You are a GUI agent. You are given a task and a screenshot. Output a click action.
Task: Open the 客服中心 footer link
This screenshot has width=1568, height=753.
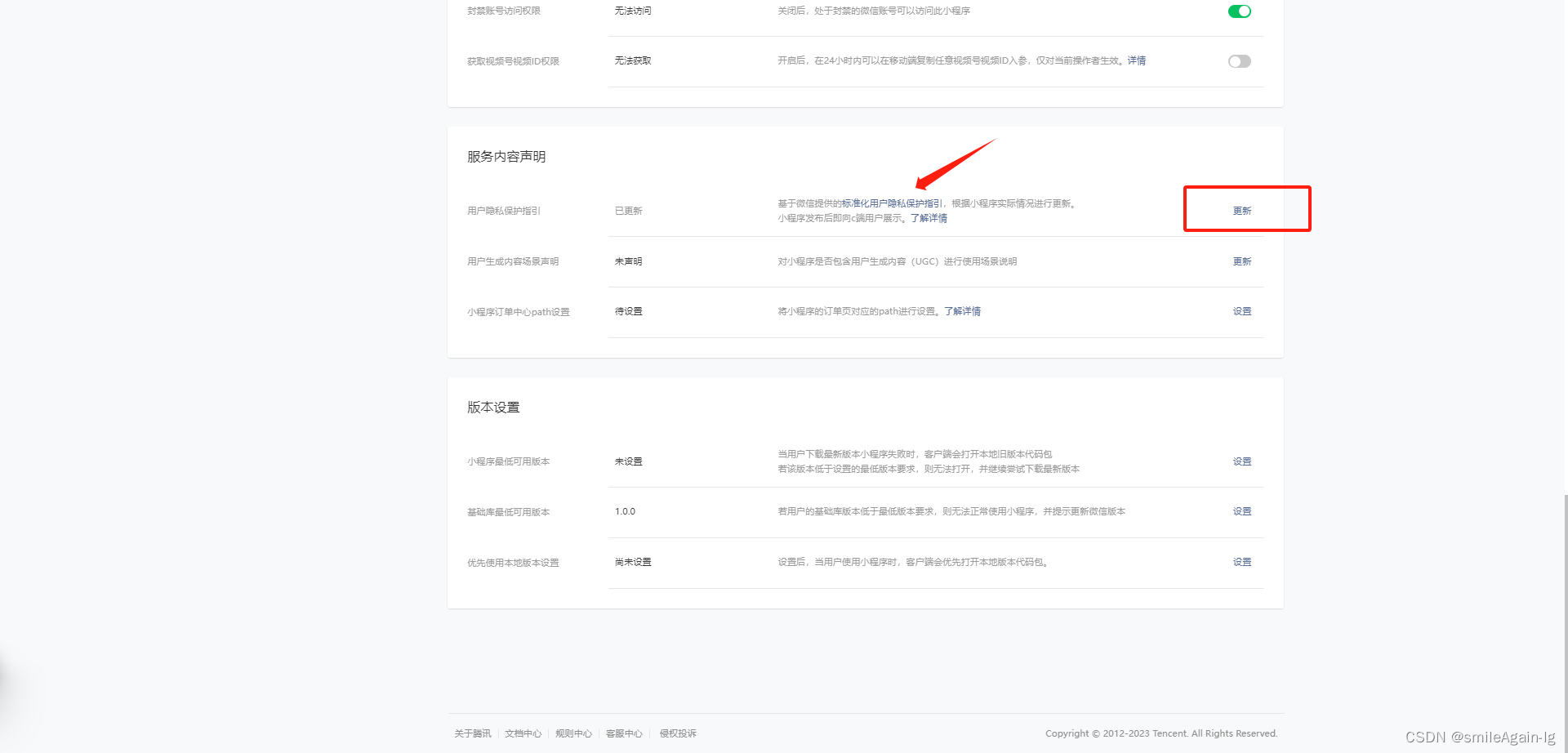625,733
